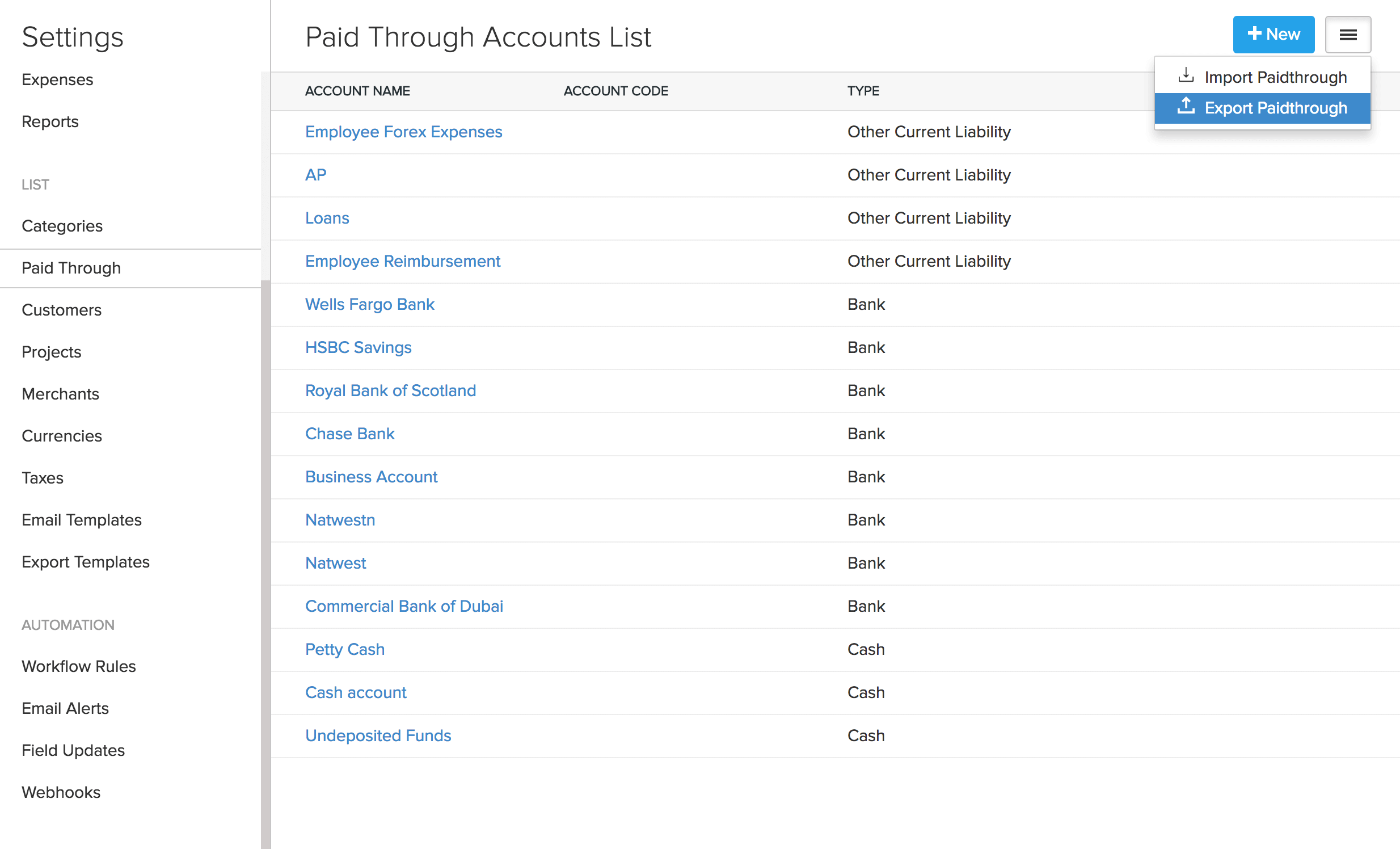Open the Webhooks settings
1400x849 pixels.
tap(61, 792)
